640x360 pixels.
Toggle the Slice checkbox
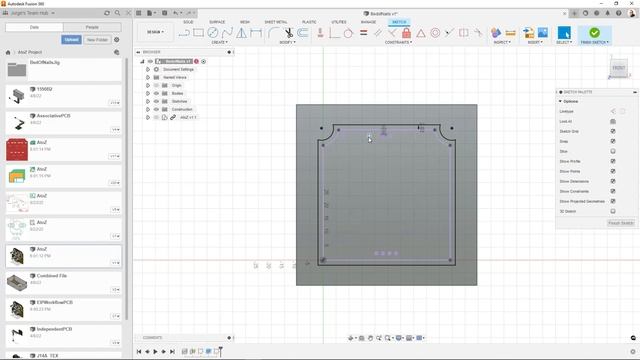[x=613, y=151]
